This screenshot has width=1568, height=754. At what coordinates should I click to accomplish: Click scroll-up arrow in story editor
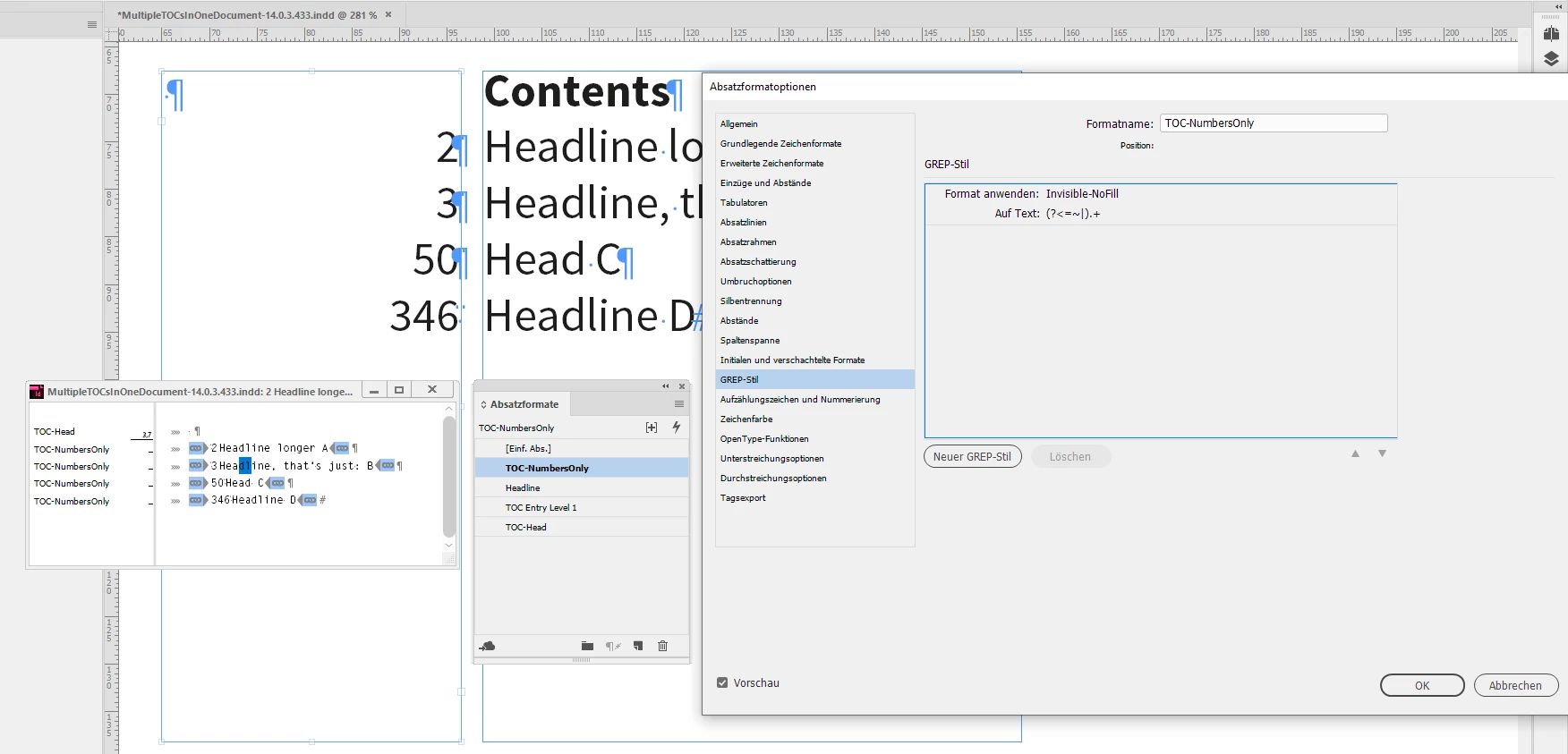(449, 409)
